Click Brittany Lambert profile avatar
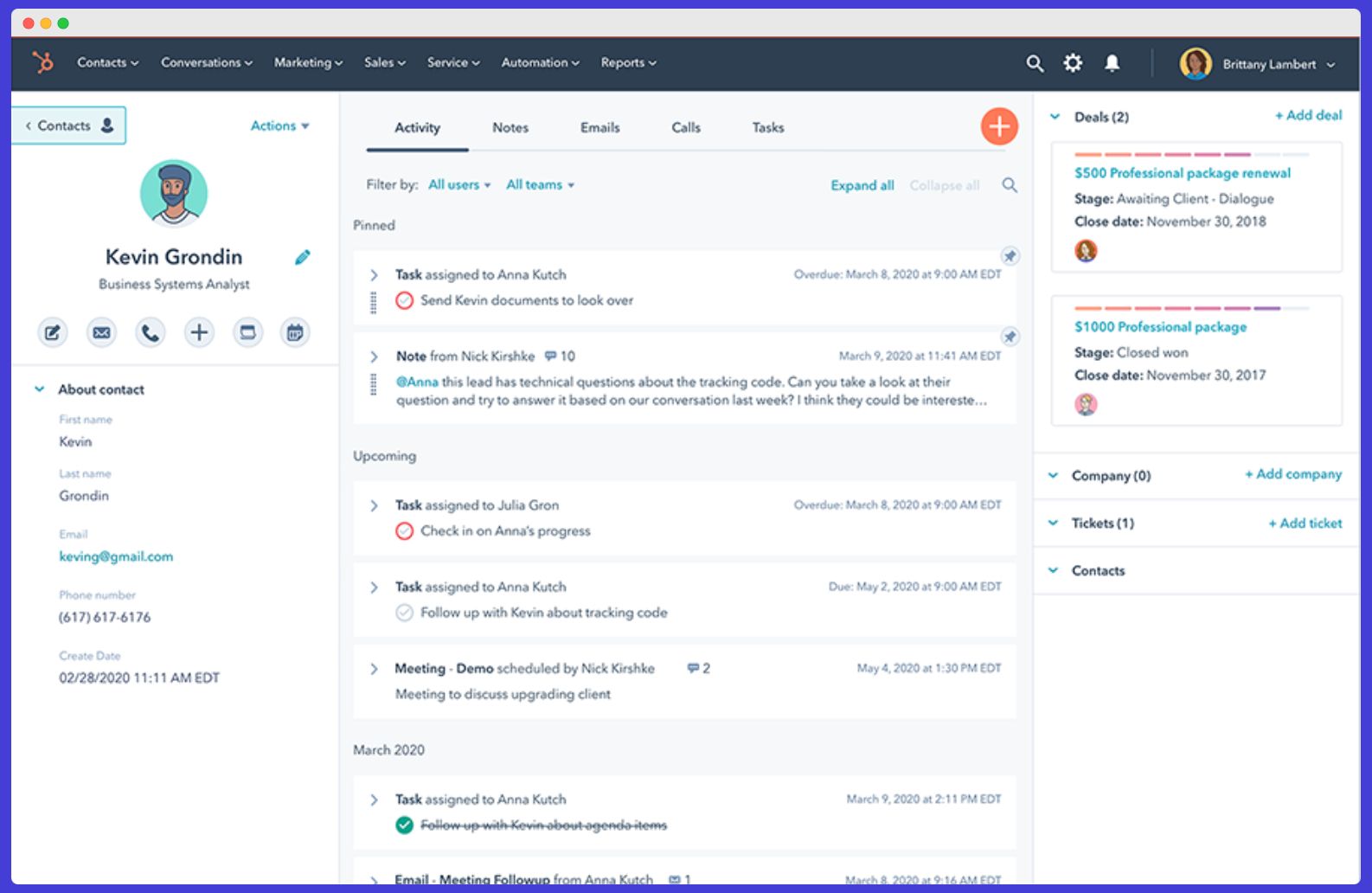The width and height of the screenshot is (1372, 893). (1196, 63)
